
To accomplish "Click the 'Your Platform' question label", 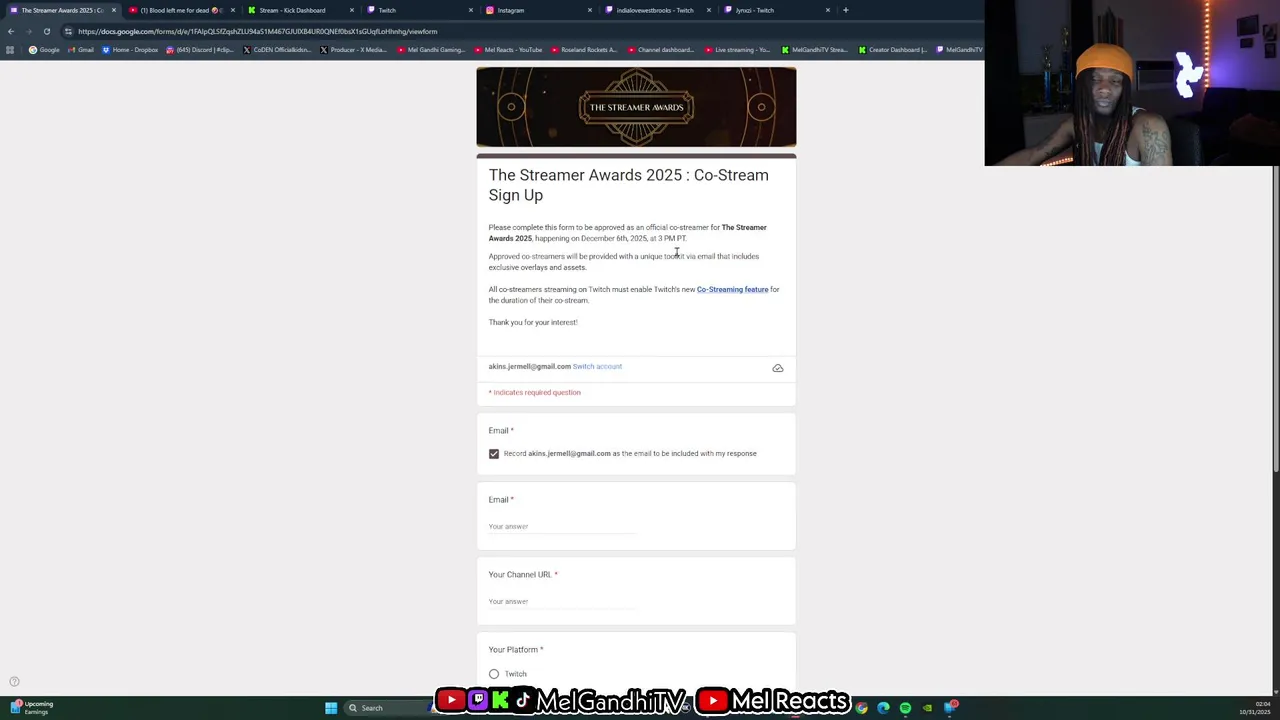I will click(514, 649).
